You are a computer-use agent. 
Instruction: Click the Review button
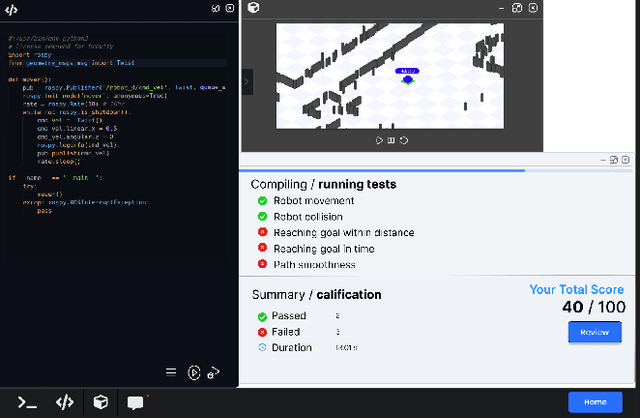coord(594,332)
